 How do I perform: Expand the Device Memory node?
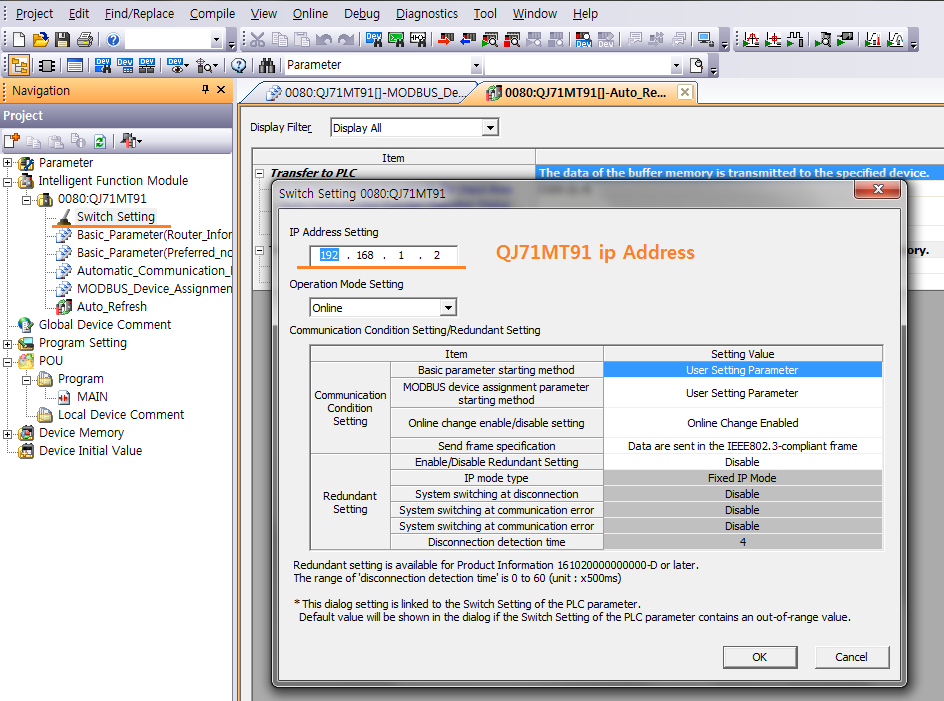click(x=7, y=434)
